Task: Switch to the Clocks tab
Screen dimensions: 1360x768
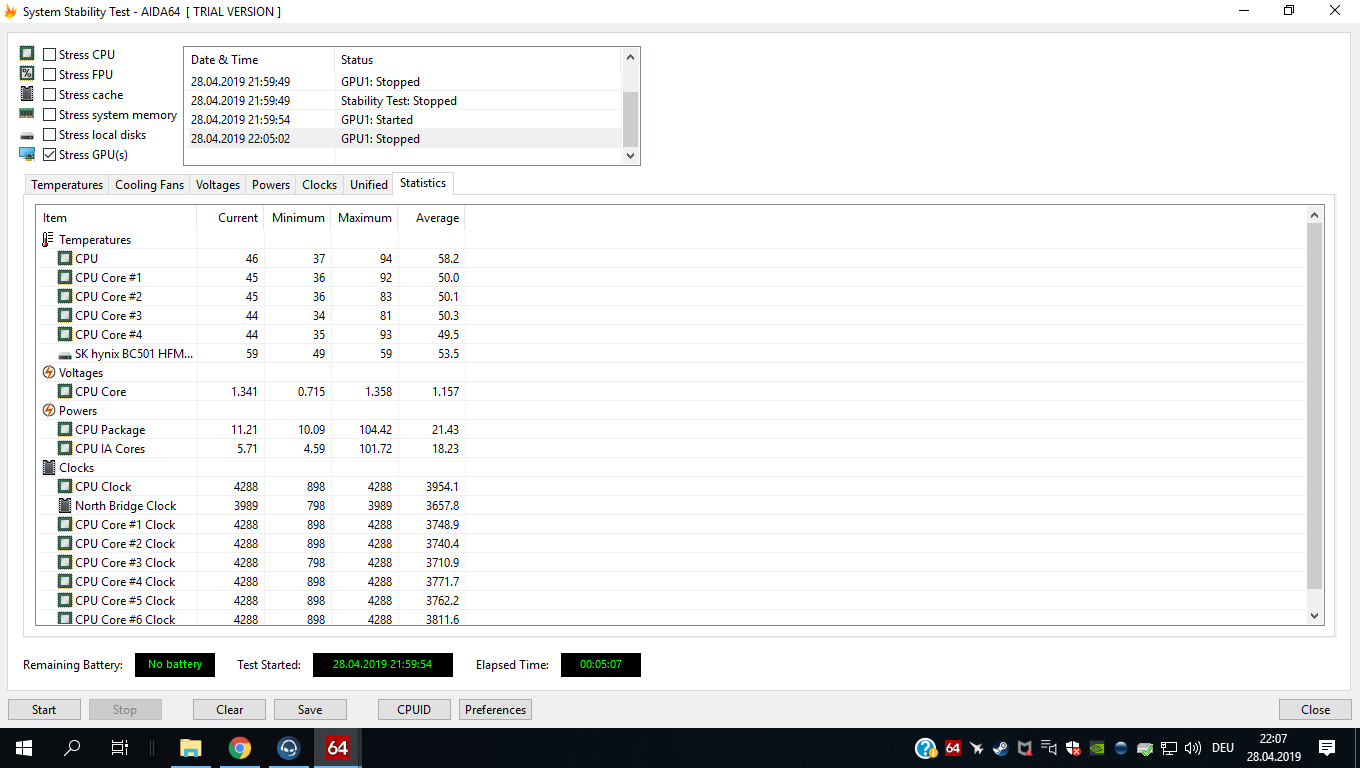Action: [x=320, y=185]
